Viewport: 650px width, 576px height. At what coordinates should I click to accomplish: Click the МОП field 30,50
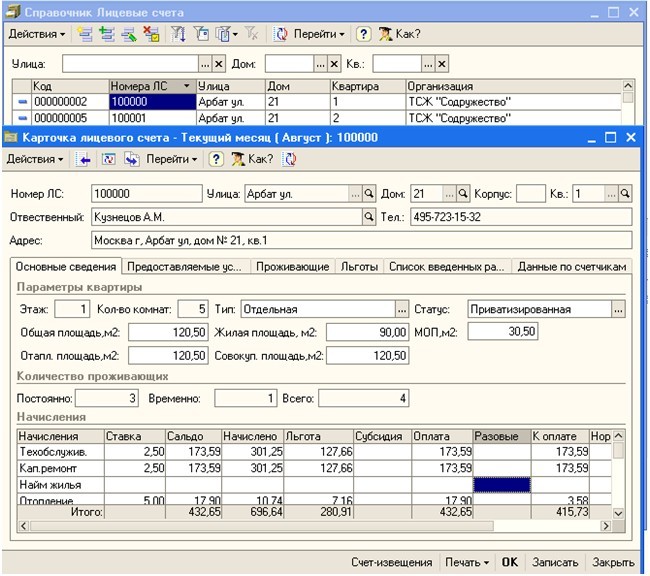(x=503, y=332)
